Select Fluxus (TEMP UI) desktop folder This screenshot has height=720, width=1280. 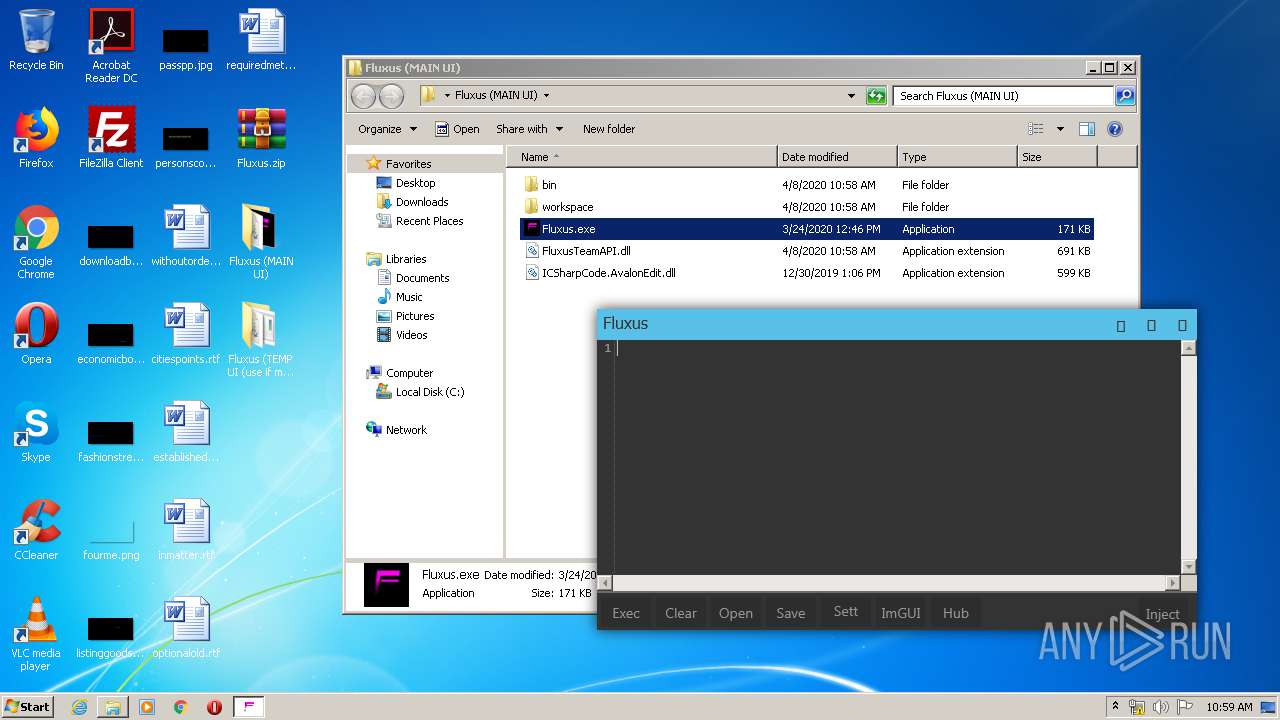pos(261,340)
